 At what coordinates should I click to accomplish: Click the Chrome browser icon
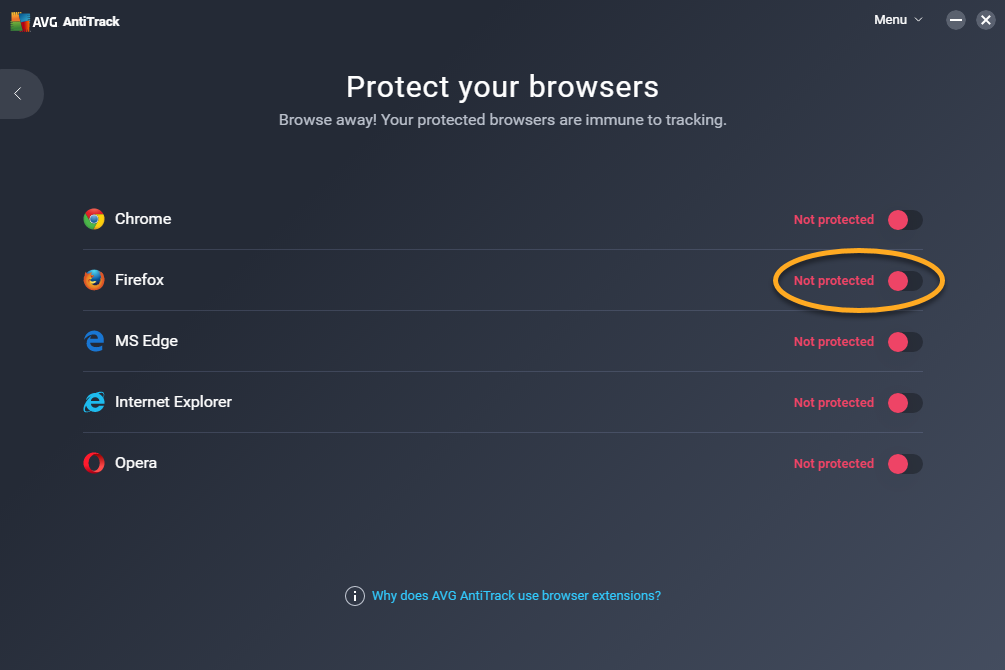coord(94,219)
